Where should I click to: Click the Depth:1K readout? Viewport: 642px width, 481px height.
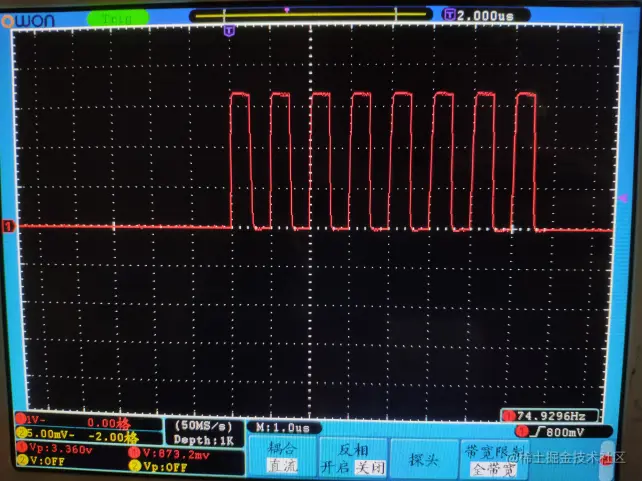(203, 440)
